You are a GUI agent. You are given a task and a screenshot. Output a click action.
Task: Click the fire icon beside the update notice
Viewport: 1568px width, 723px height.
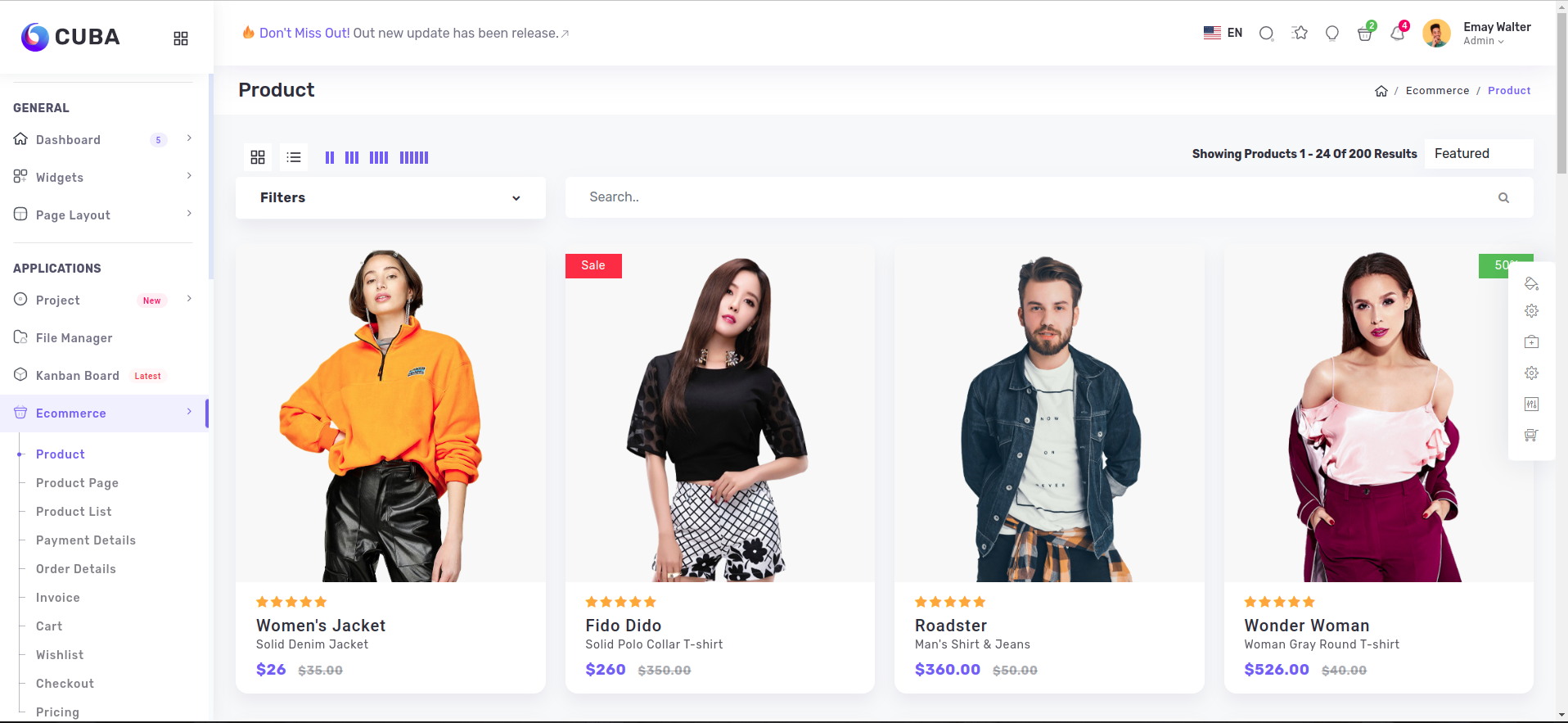tap(248, 33)
